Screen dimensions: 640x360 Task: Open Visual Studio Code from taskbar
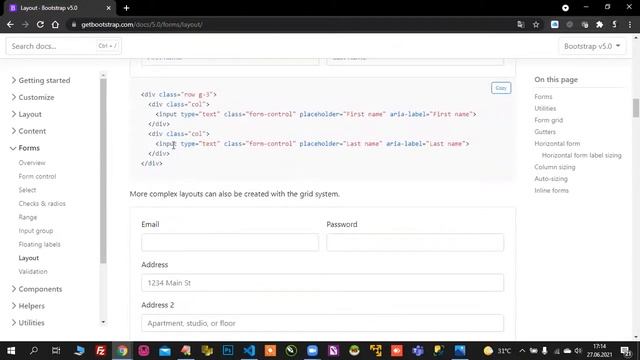[249, 351]
